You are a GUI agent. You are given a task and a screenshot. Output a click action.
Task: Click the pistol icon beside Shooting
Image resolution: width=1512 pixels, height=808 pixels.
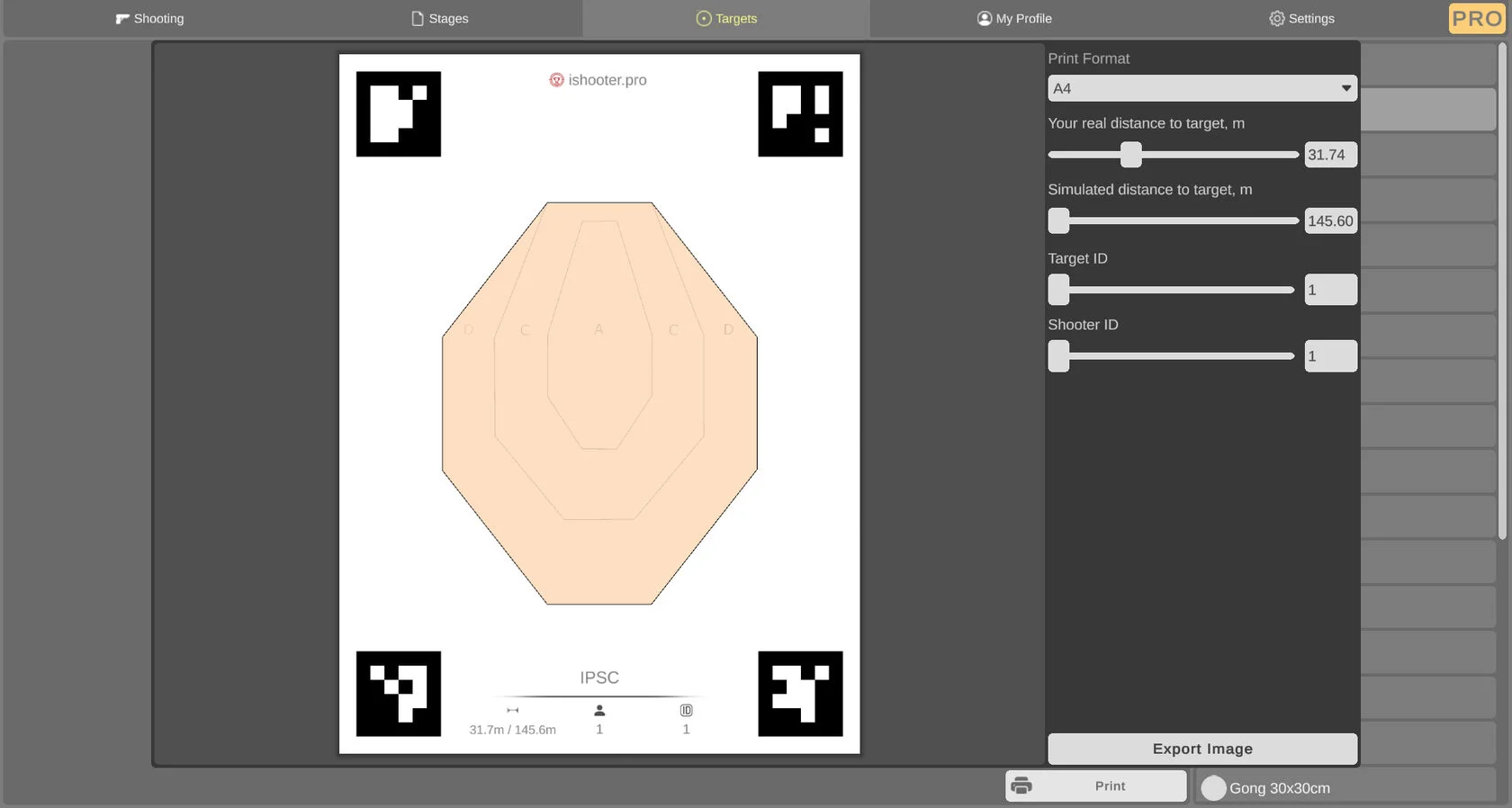point(122,19)
